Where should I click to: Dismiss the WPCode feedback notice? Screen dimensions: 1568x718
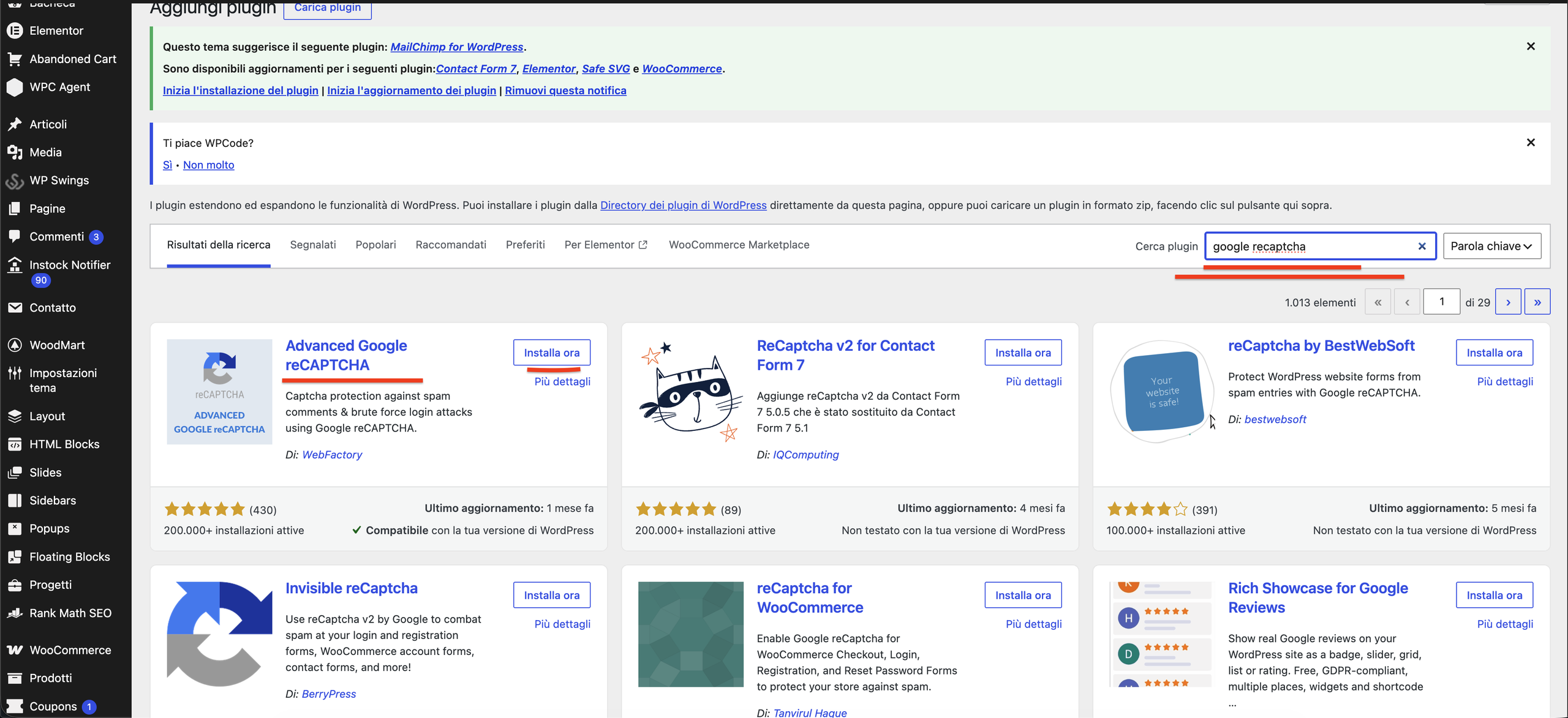pyautogui.click(x=1530, y=143)
